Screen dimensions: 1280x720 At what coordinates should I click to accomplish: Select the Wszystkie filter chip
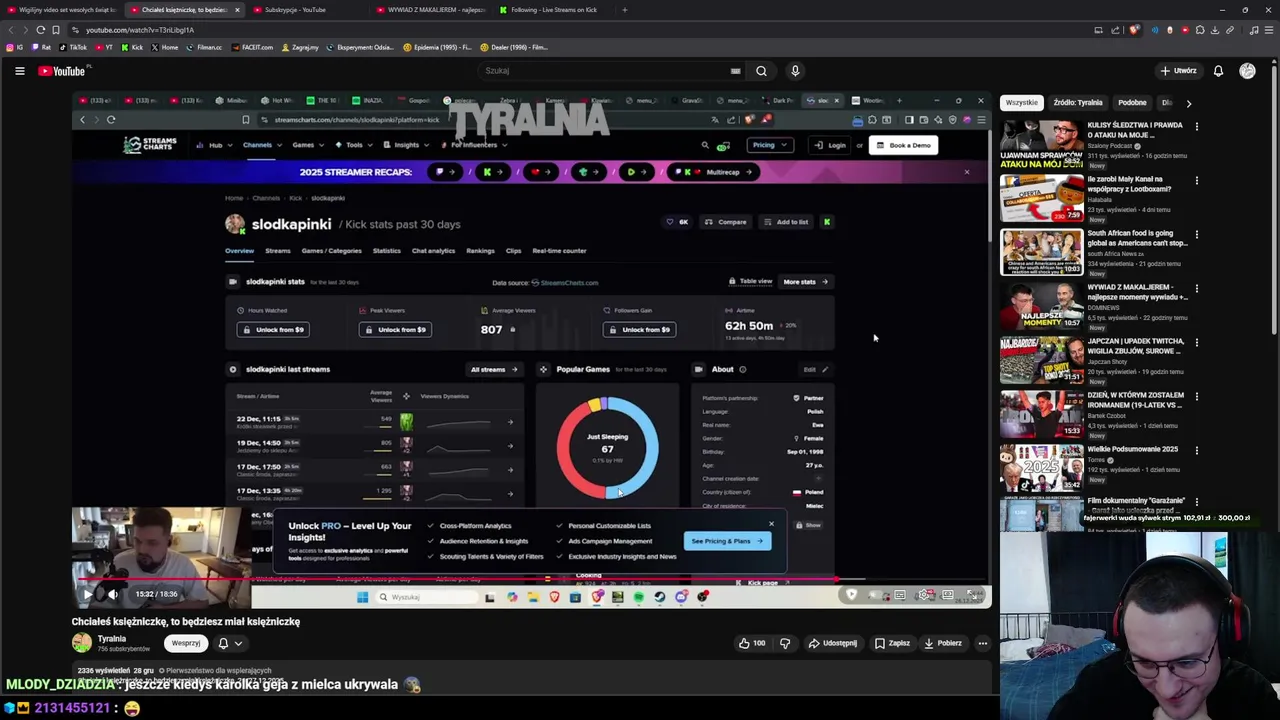1022,103
